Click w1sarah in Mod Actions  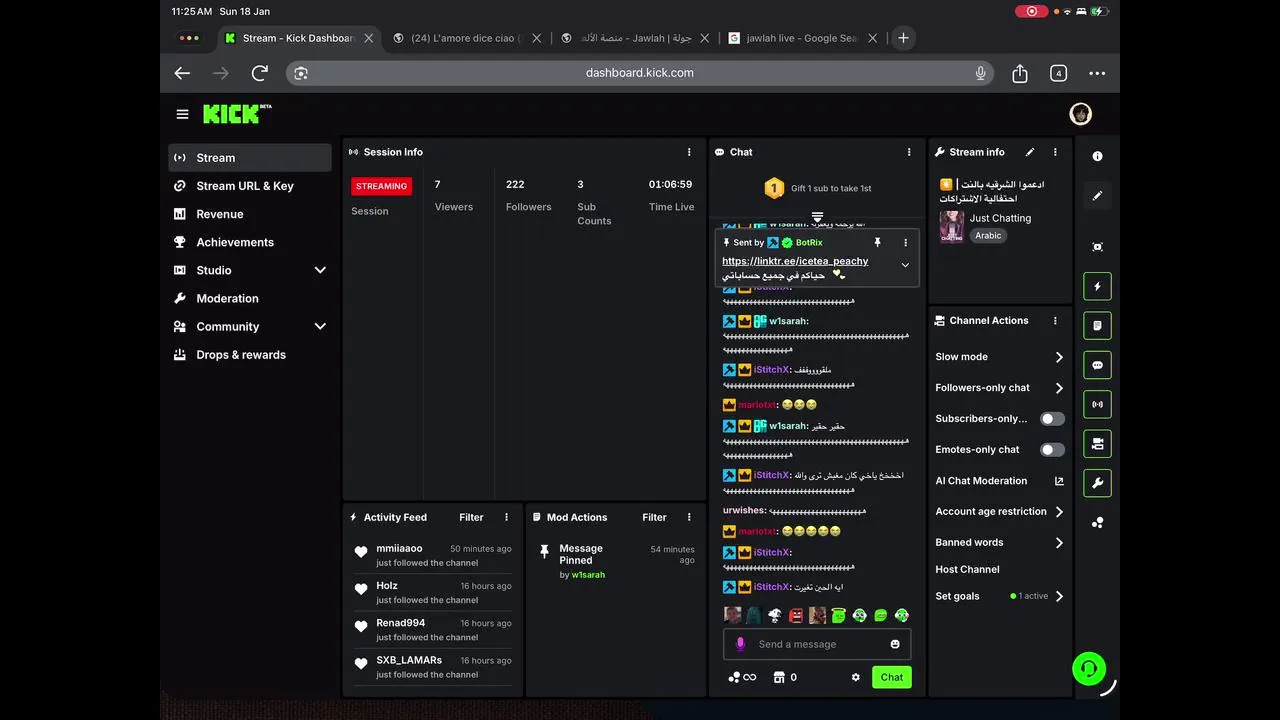tap(588, 575)
